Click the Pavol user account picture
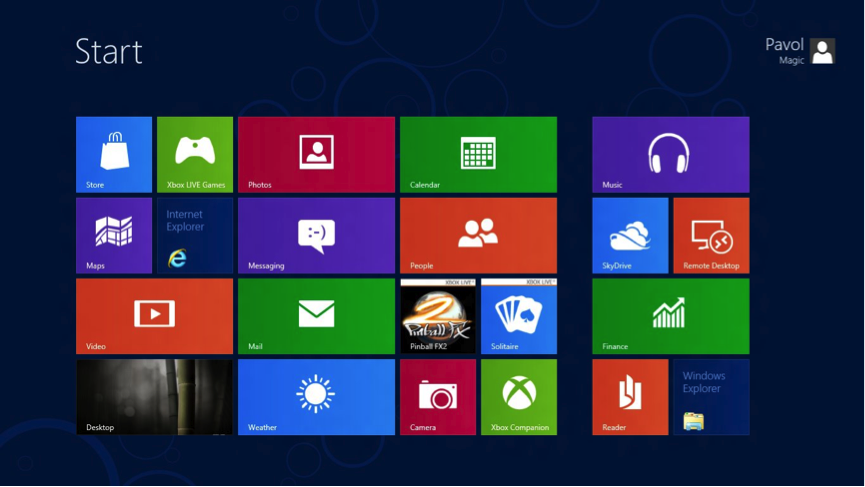Viewport: 865px width, 487px height. pyautogui.click(x=822, y=52)
